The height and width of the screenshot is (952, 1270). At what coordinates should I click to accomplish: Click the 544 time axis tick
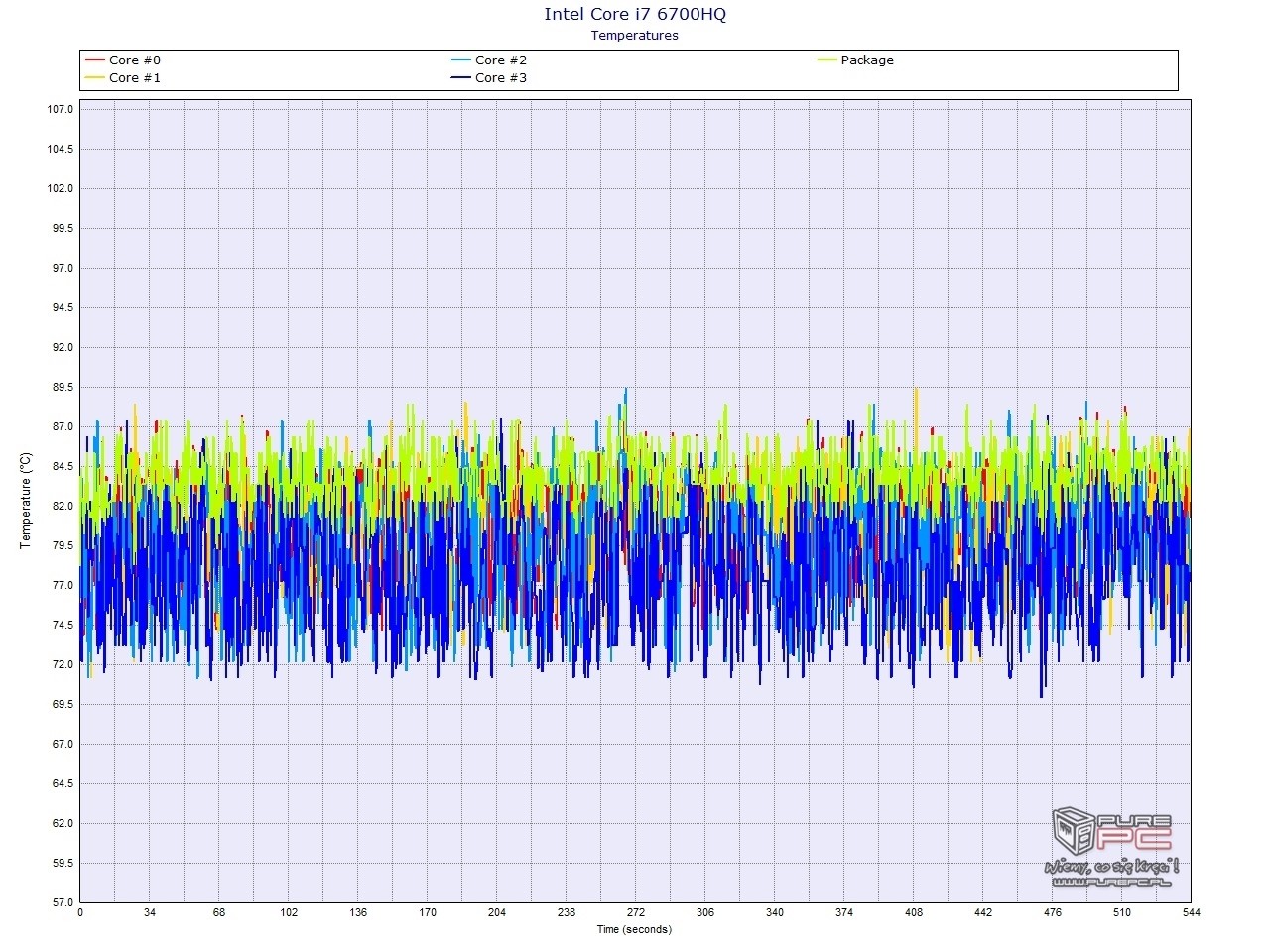click(x=1191, y=913)
